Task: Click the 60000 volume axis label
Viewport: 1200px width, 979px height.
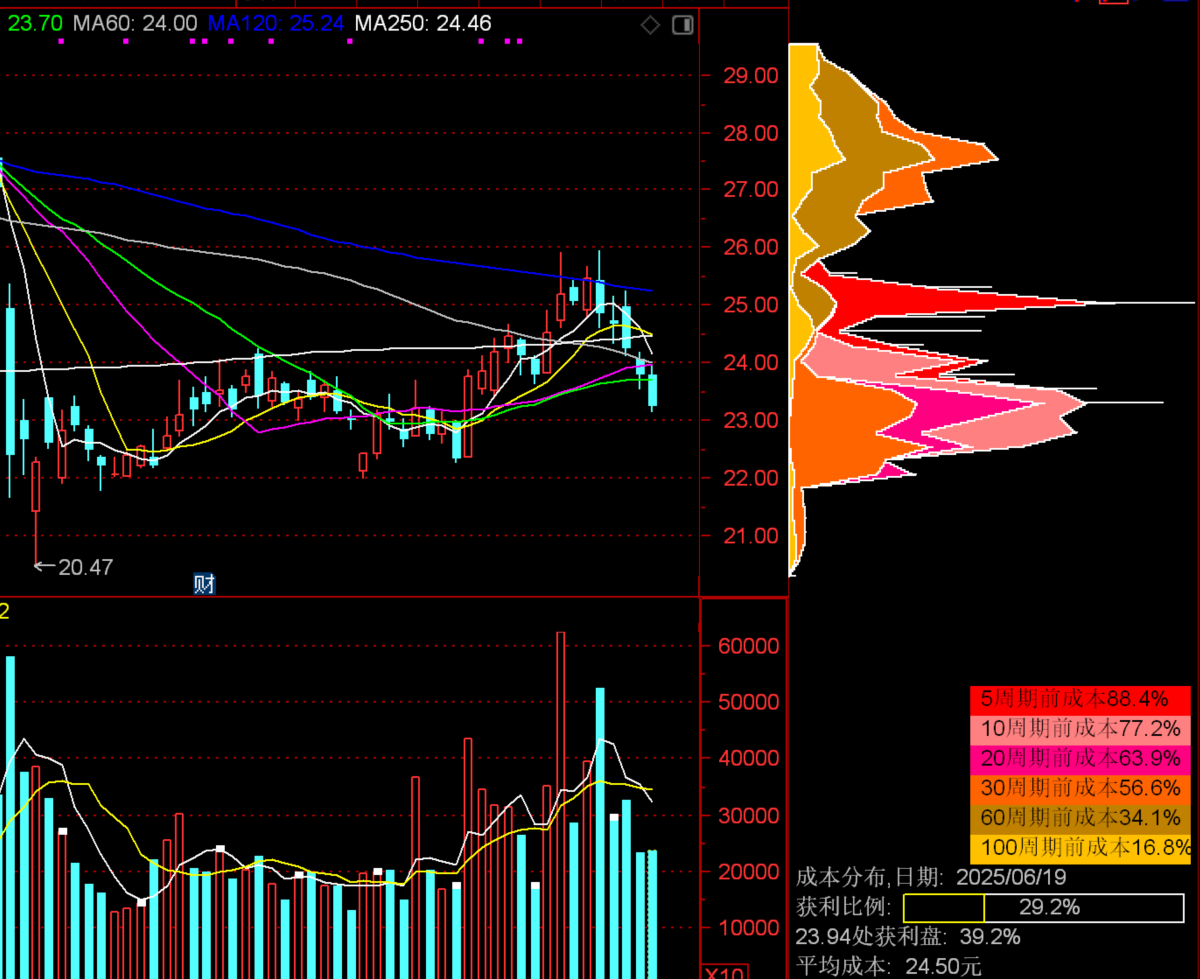Action: pyautogui.click(x=749, y=646)
